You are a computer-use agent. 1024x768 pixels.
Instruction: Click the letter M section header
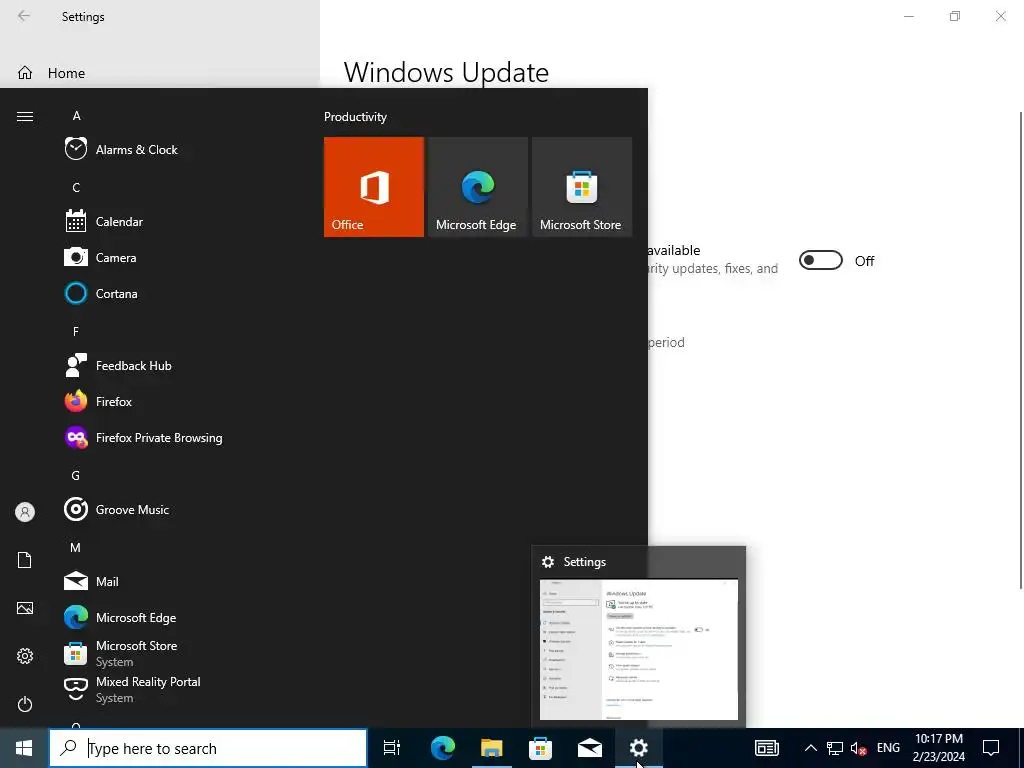pos(76,547)
